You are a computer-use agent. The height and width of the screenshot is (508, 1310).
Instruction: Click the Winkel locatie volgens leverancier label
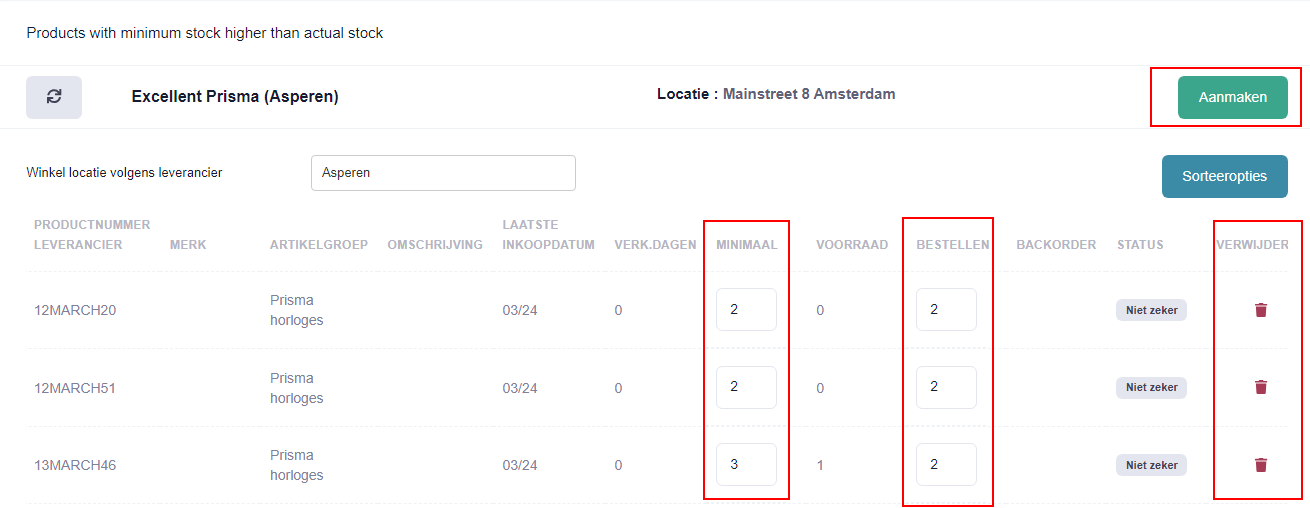[124, 172]
